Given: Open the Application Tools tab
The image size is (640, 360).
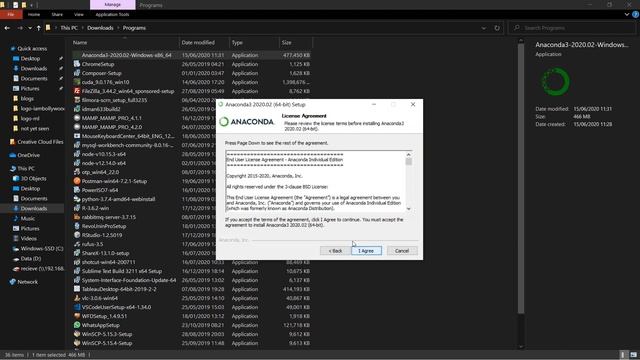Looking at the screenshot, I should pos(112,14).
